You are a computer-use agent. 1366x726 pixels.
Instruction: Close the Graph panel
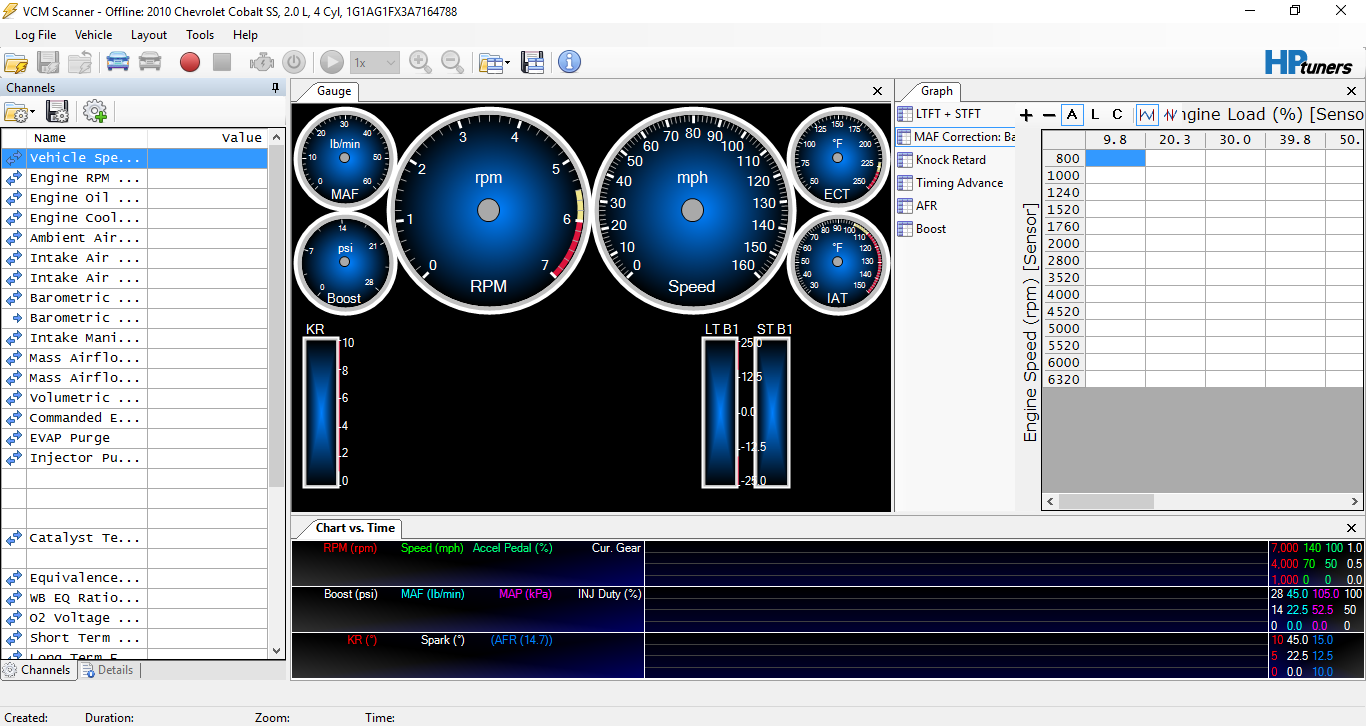[x=1352, y=91]
